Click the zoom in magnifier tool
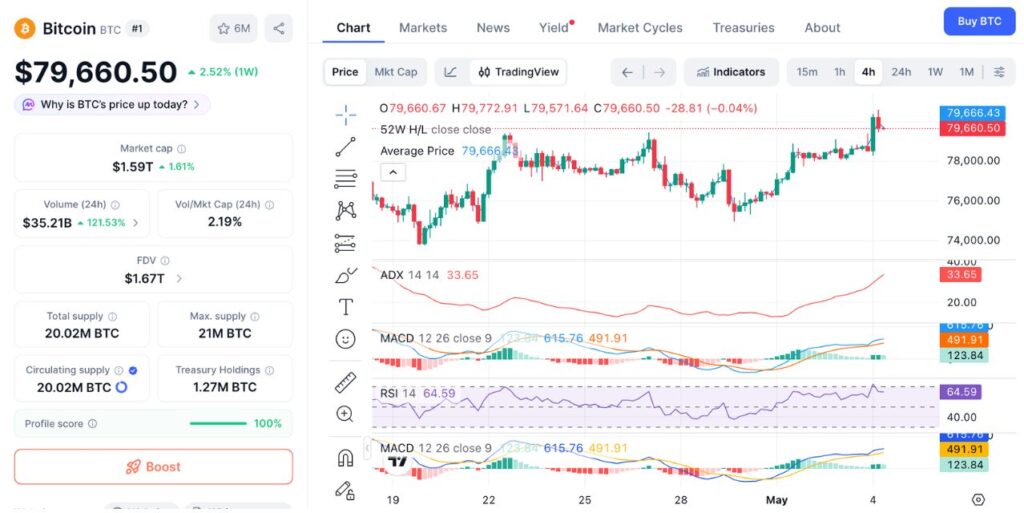 pos(345,414)
